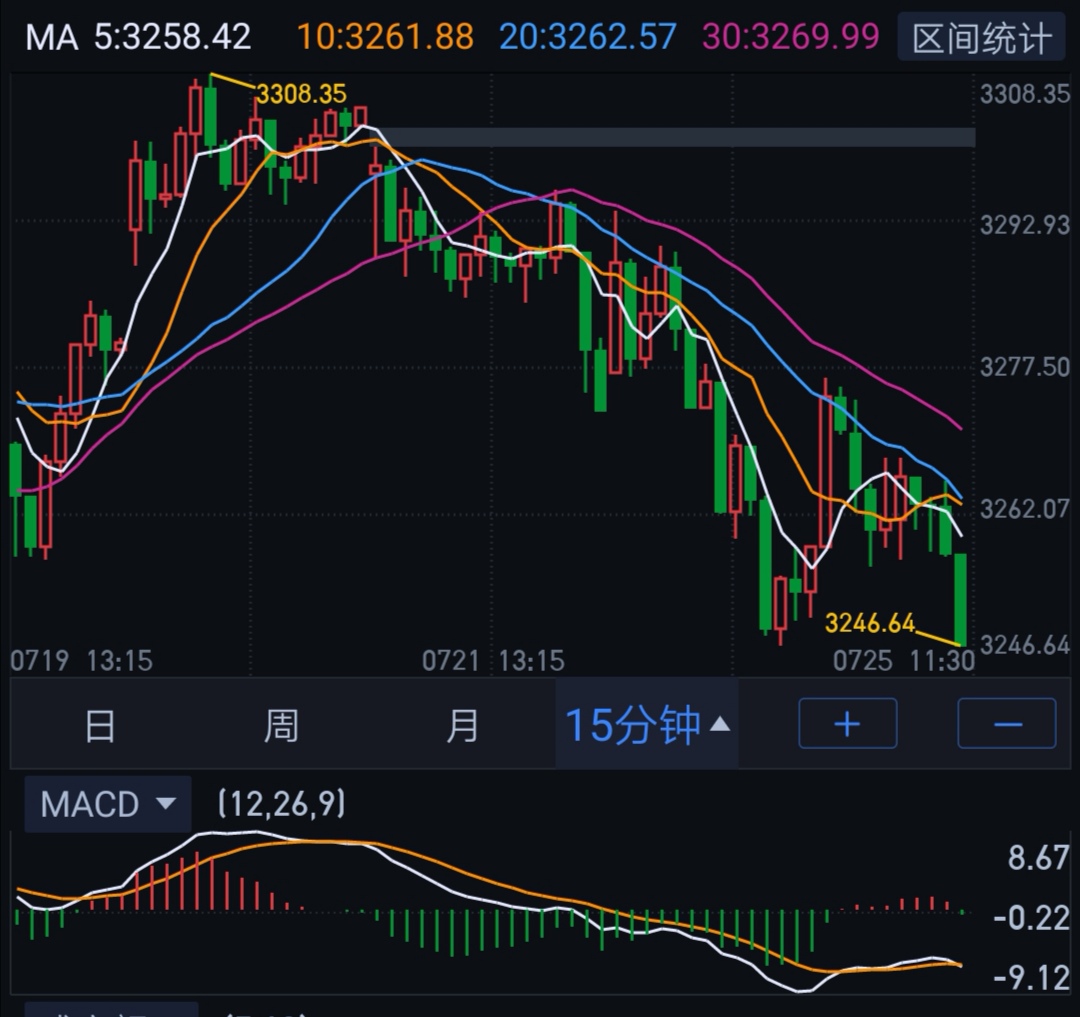Select the 月 monthly period tab
The height and width of the screenshot is (1017, 1080).
462,726
